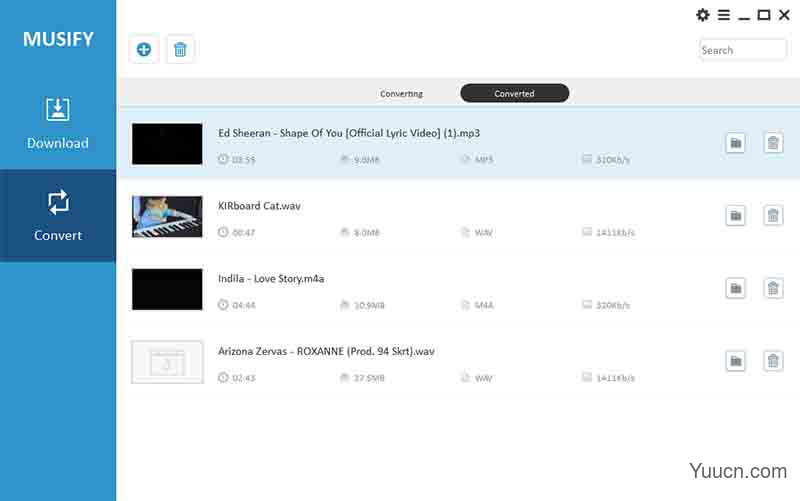Click the toolbar delete-all trash icon

pyautogui.click(x=180, y=49)
